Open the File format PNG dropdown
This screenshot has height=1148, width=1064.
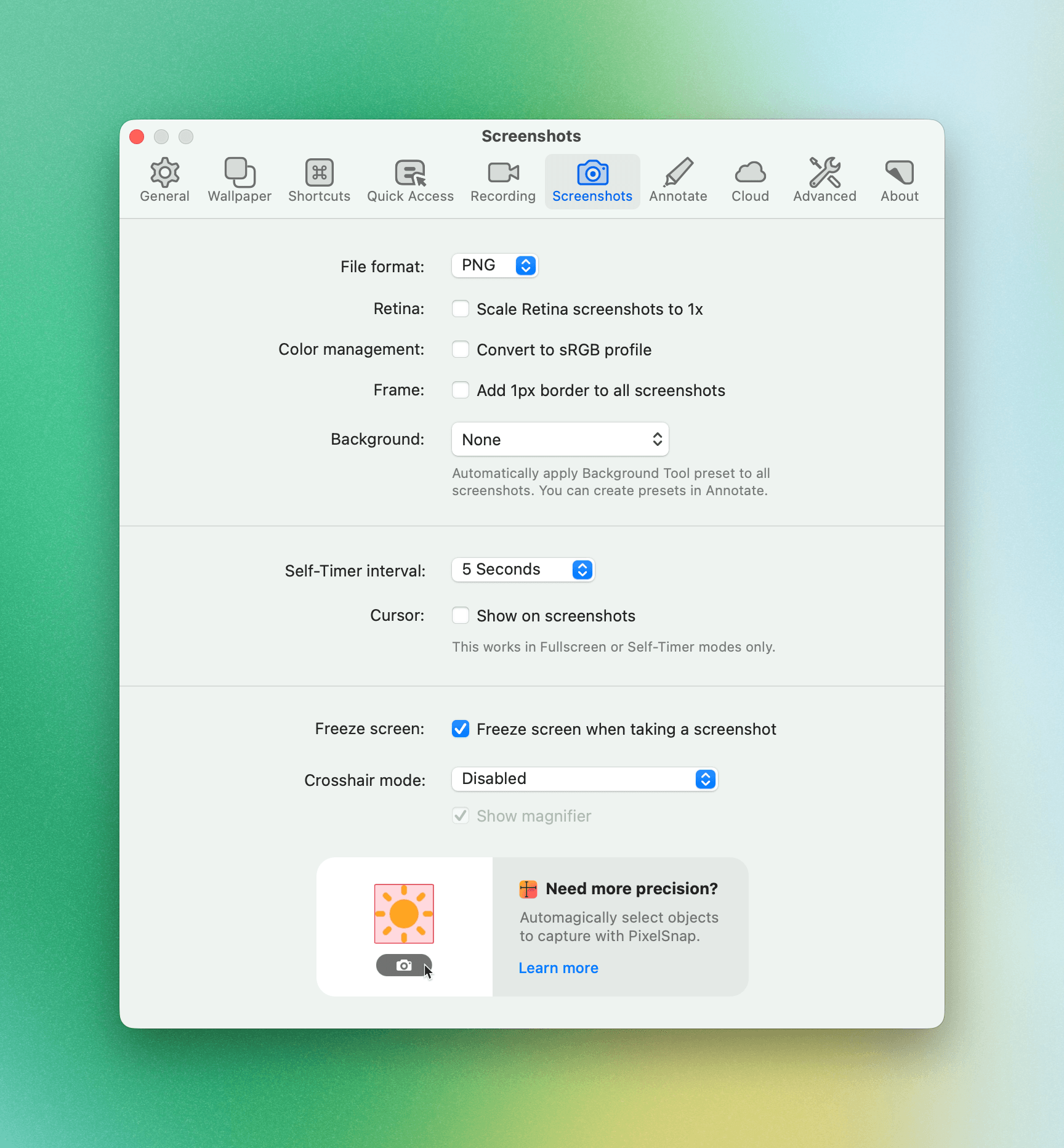(495, 265)
